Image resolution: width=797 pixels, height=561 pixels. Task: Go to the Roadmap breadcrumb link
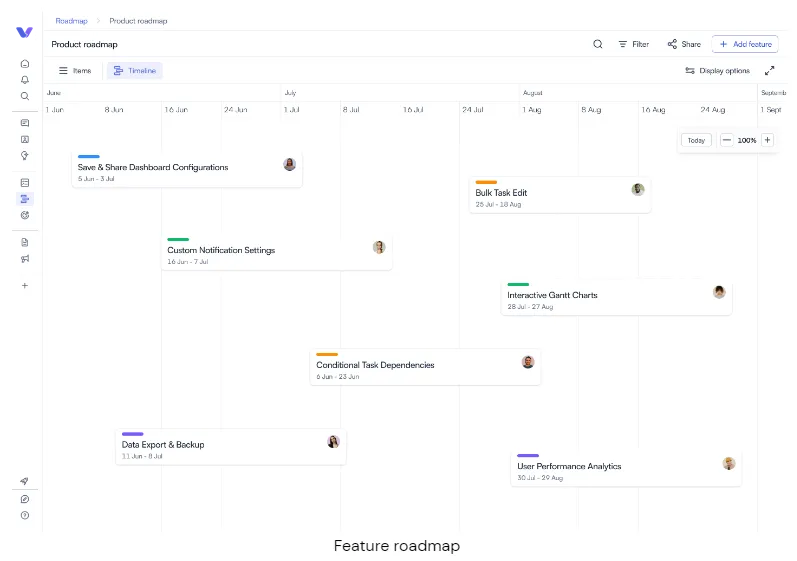pos(71,21)
